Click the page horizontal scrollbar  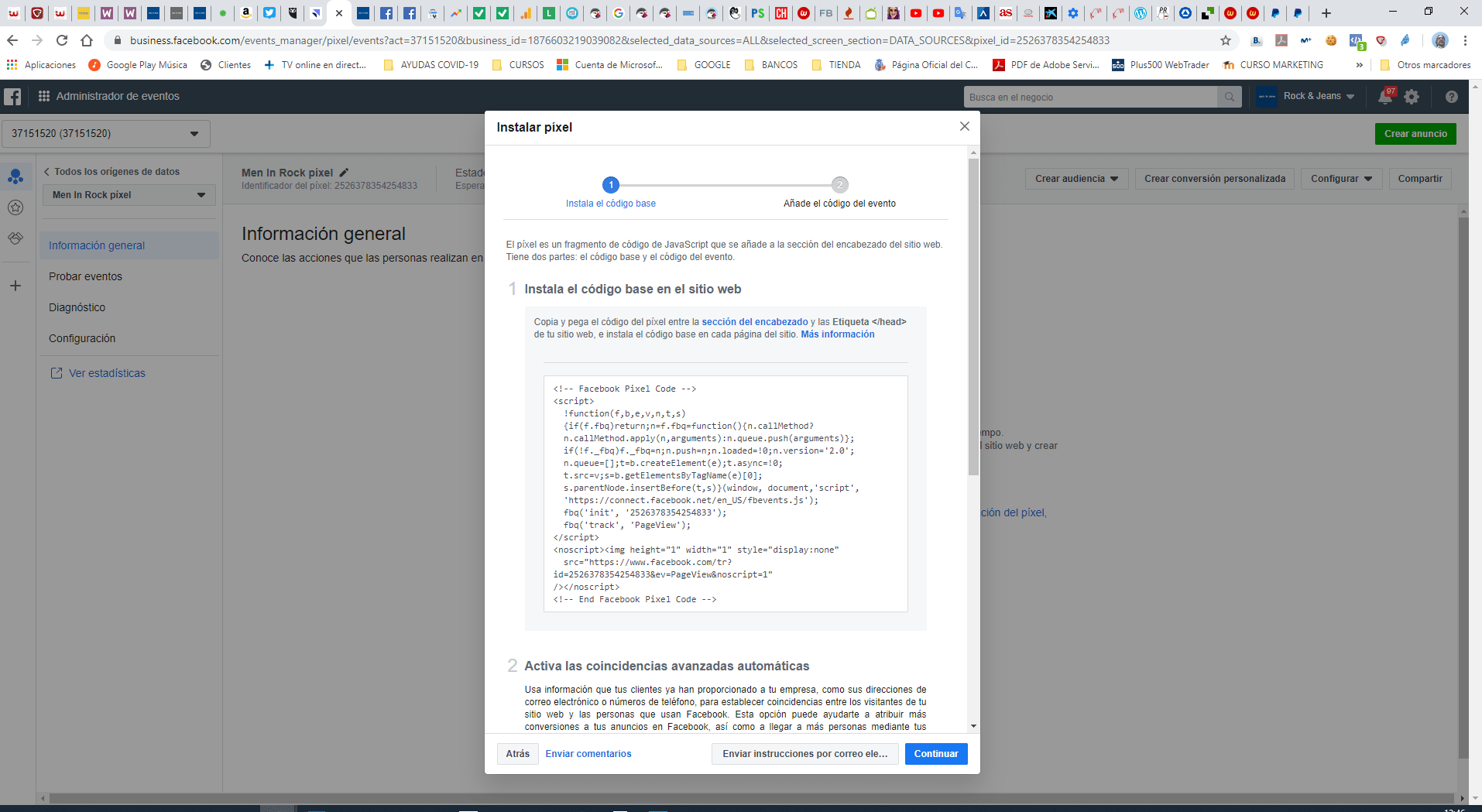point(751,798)
